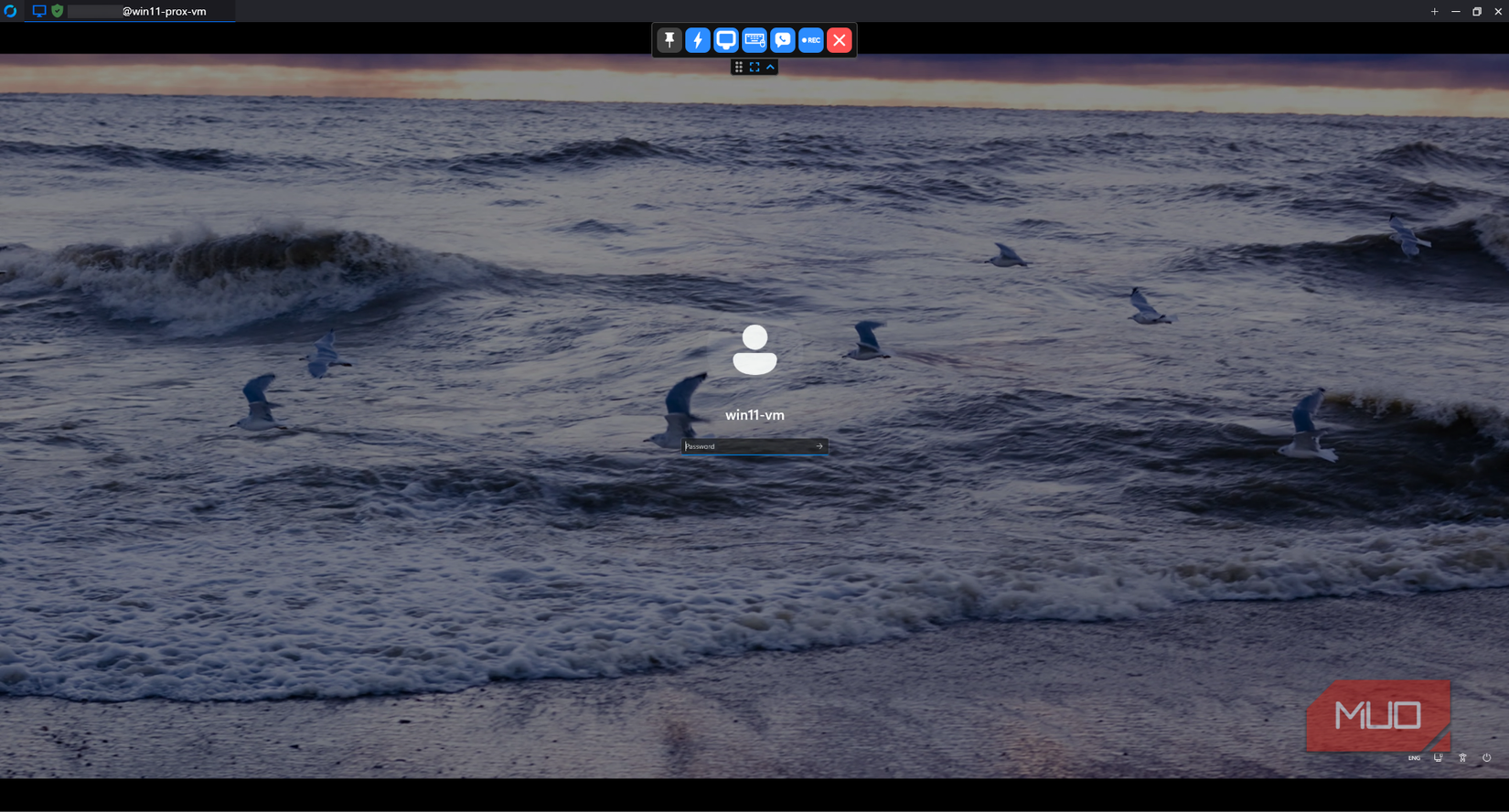Grab the toolbar drag handle dots
This screenshot has height=812, width=1509.
coord(739,67)
